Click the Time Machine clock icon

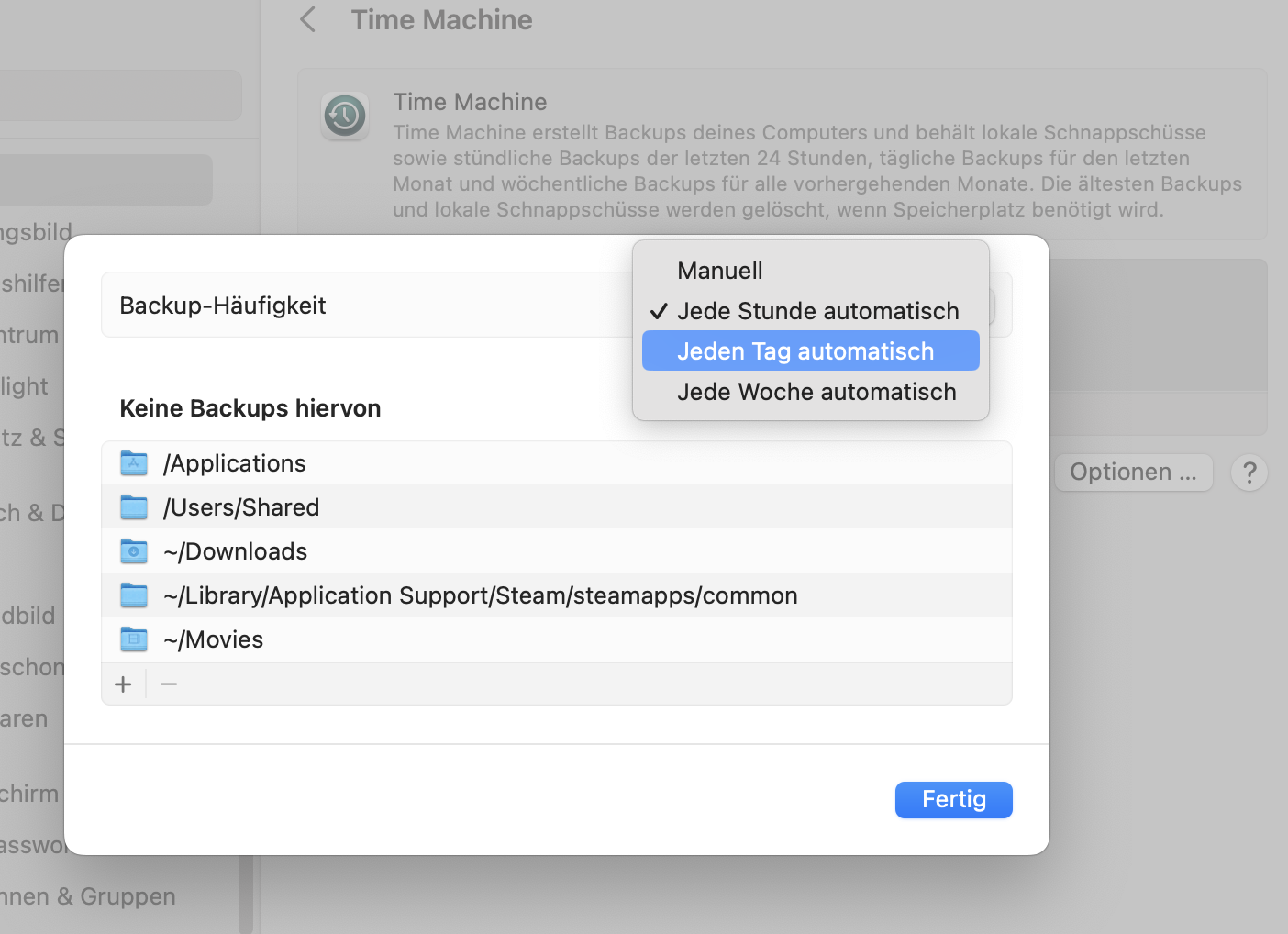[x=345, y=116]
